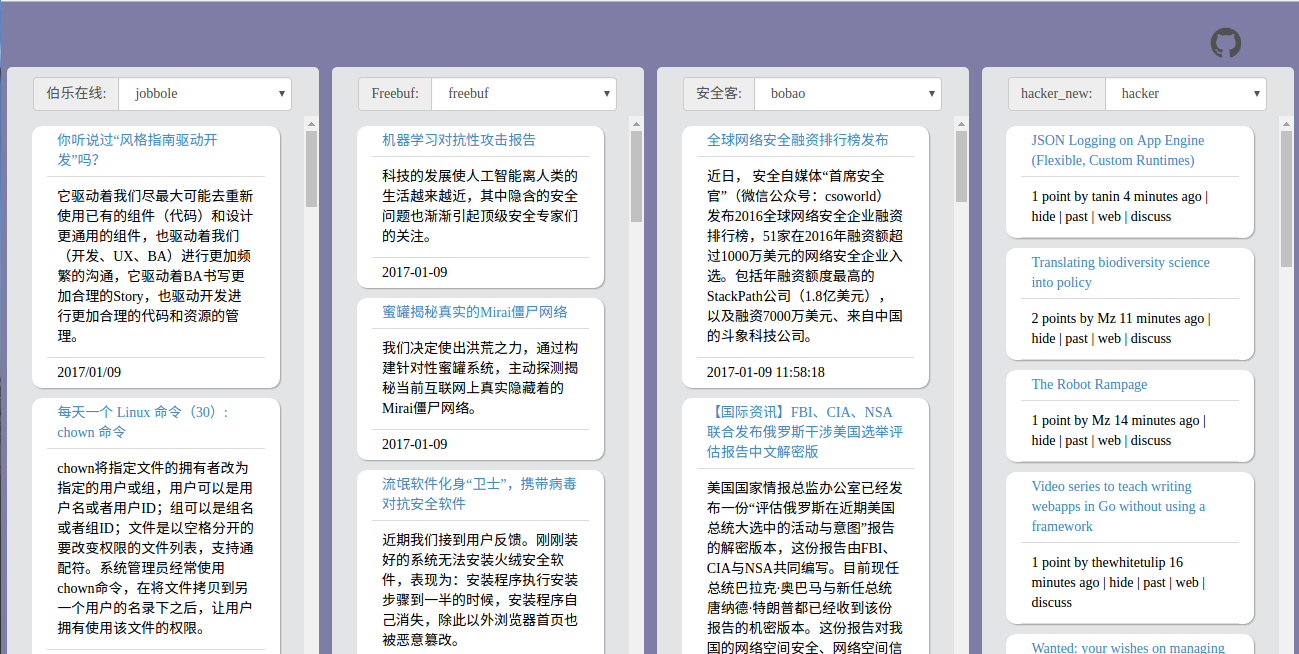The height and width of the screenshot is (654, 1299).
Task: Click the bobao column scrollbar thumb
Action: click(x=961, y=166)
